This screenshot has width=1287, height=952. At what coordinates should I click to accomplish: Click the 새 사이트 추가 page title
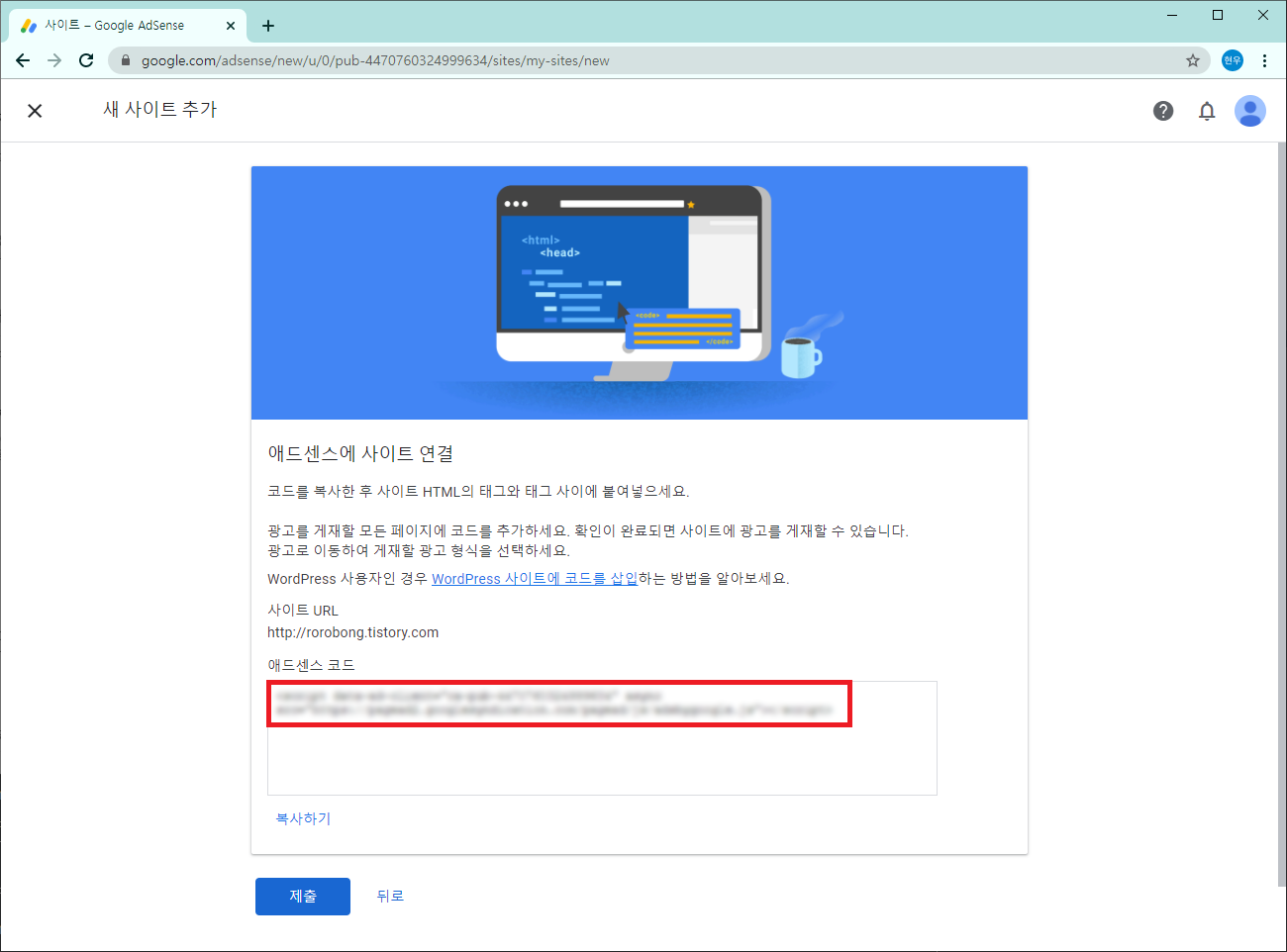159,110
